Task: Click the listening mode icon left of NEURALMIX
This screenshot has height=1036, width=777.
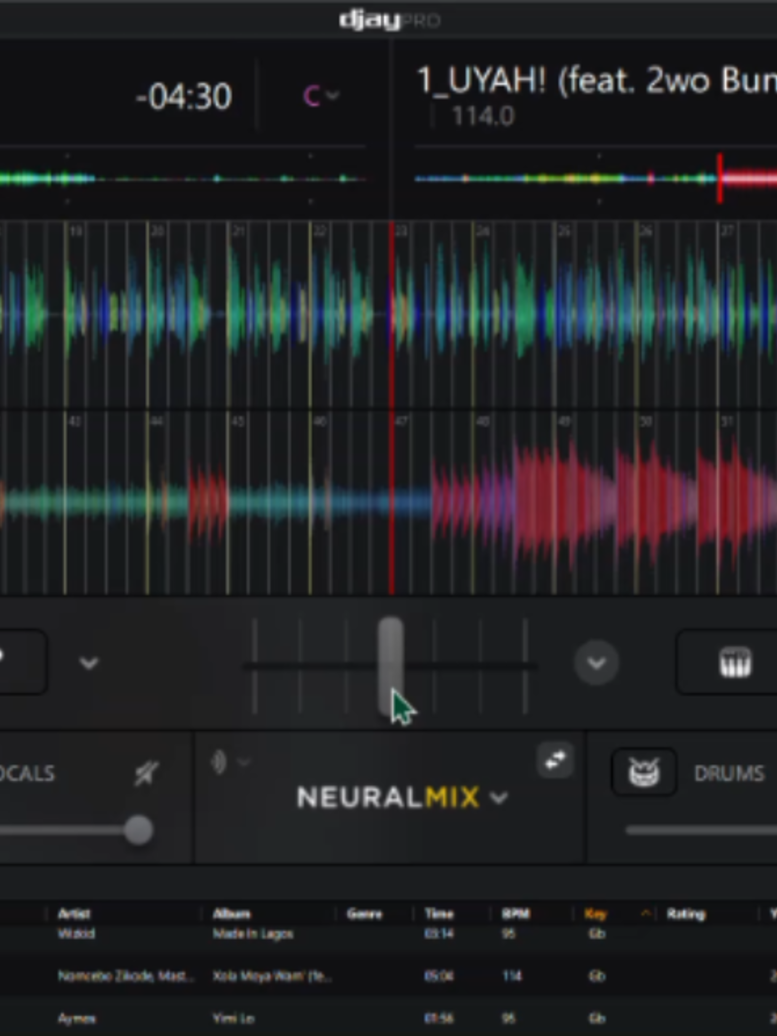Action: pos(219,762)
